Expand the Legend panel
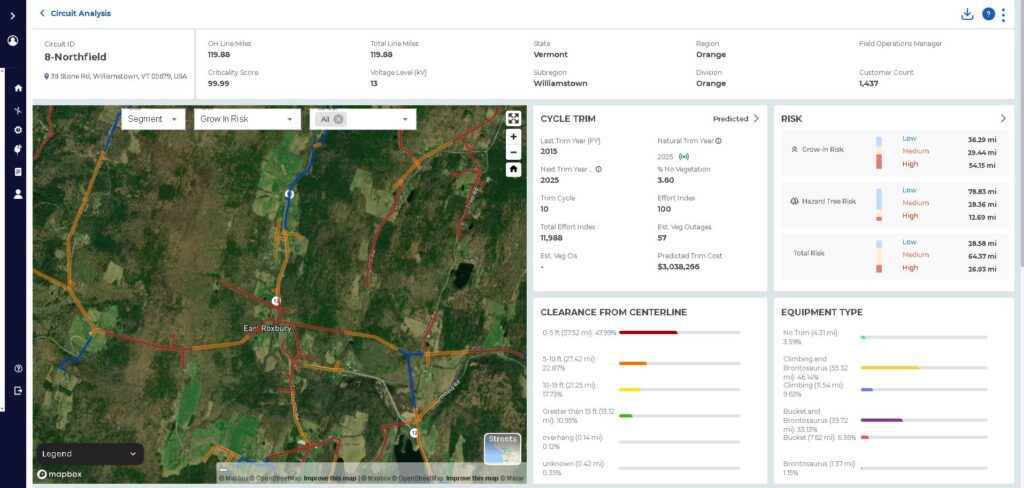Viewport: 1024px width, 488px height. pyautogui.click(x=90, y=454)
